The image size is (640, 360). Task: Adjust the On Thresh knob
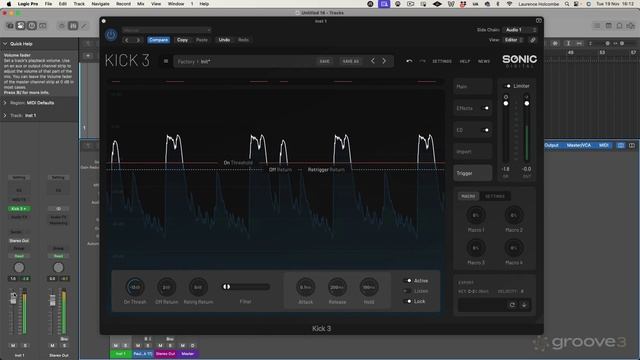coord(135,287)
